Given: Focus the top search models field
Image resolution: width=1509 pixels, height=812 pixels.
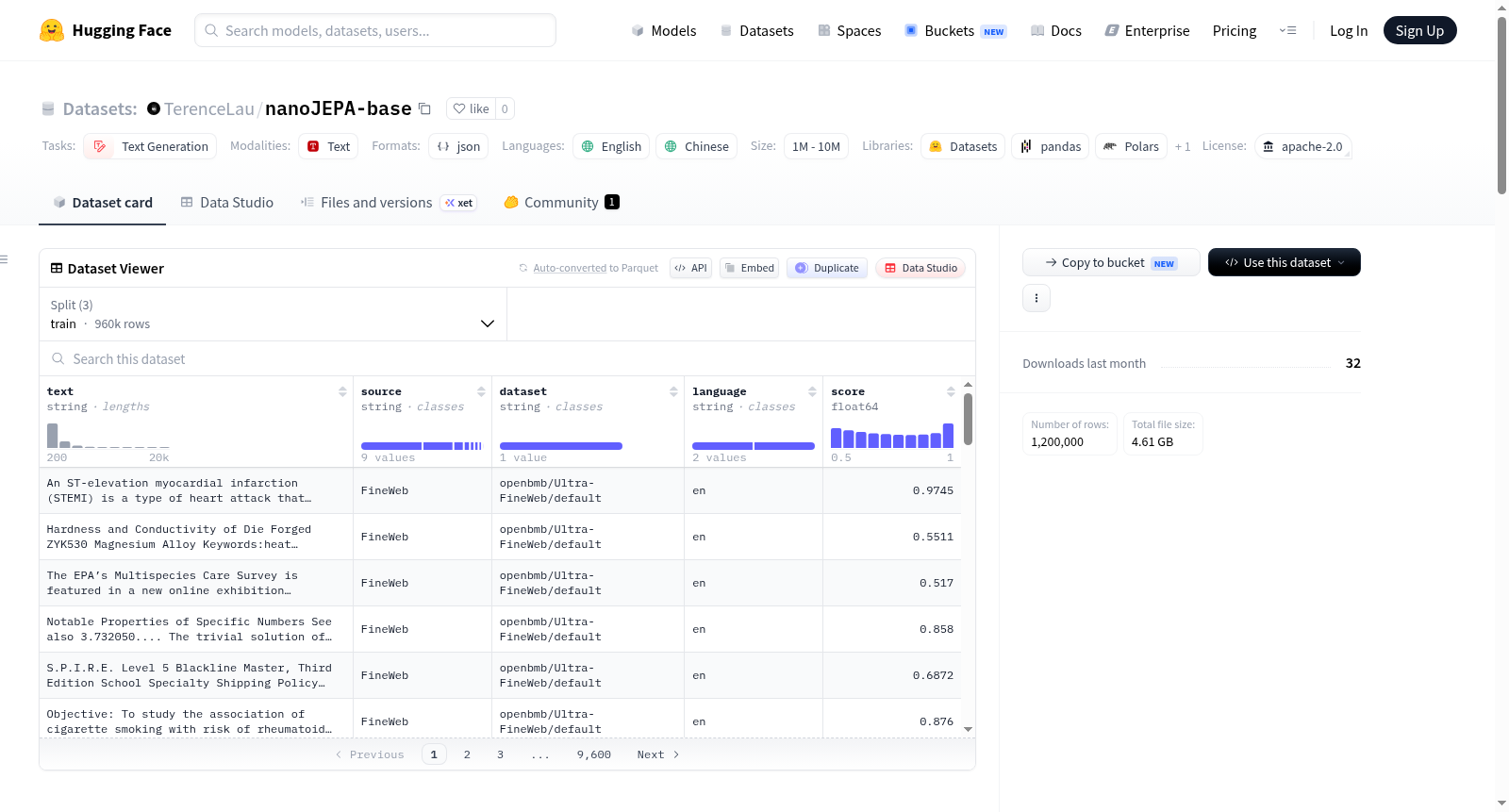Looking at the screenshot, I should (x=375, y=30).
